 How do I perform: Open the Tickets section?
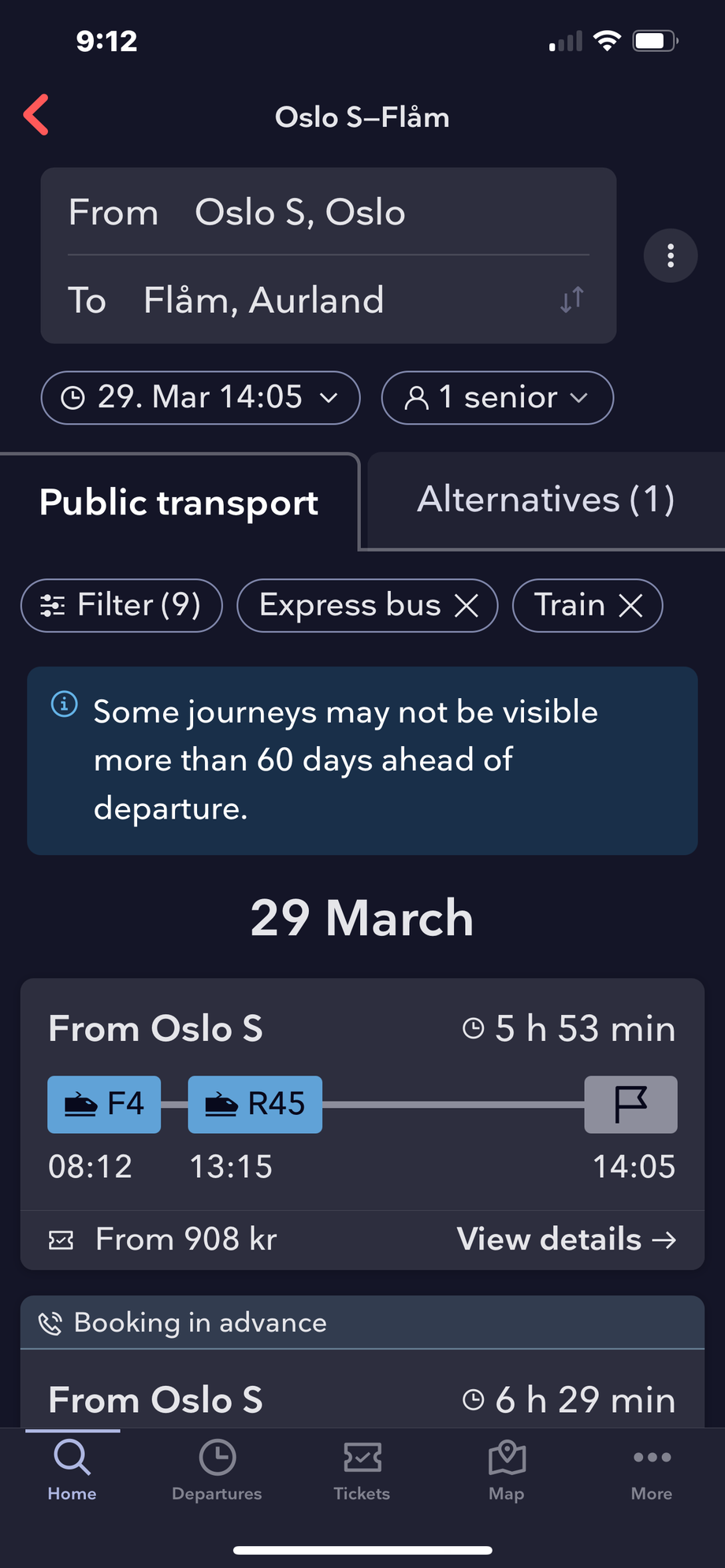(x=362, y=1470)
